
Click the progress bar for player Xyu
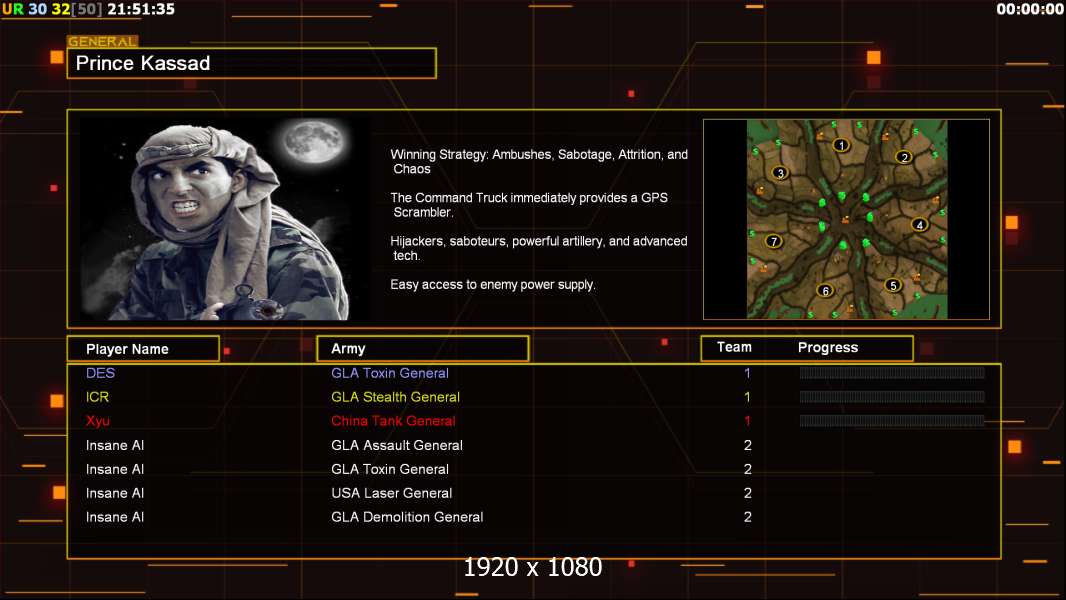tap(891, 421)
